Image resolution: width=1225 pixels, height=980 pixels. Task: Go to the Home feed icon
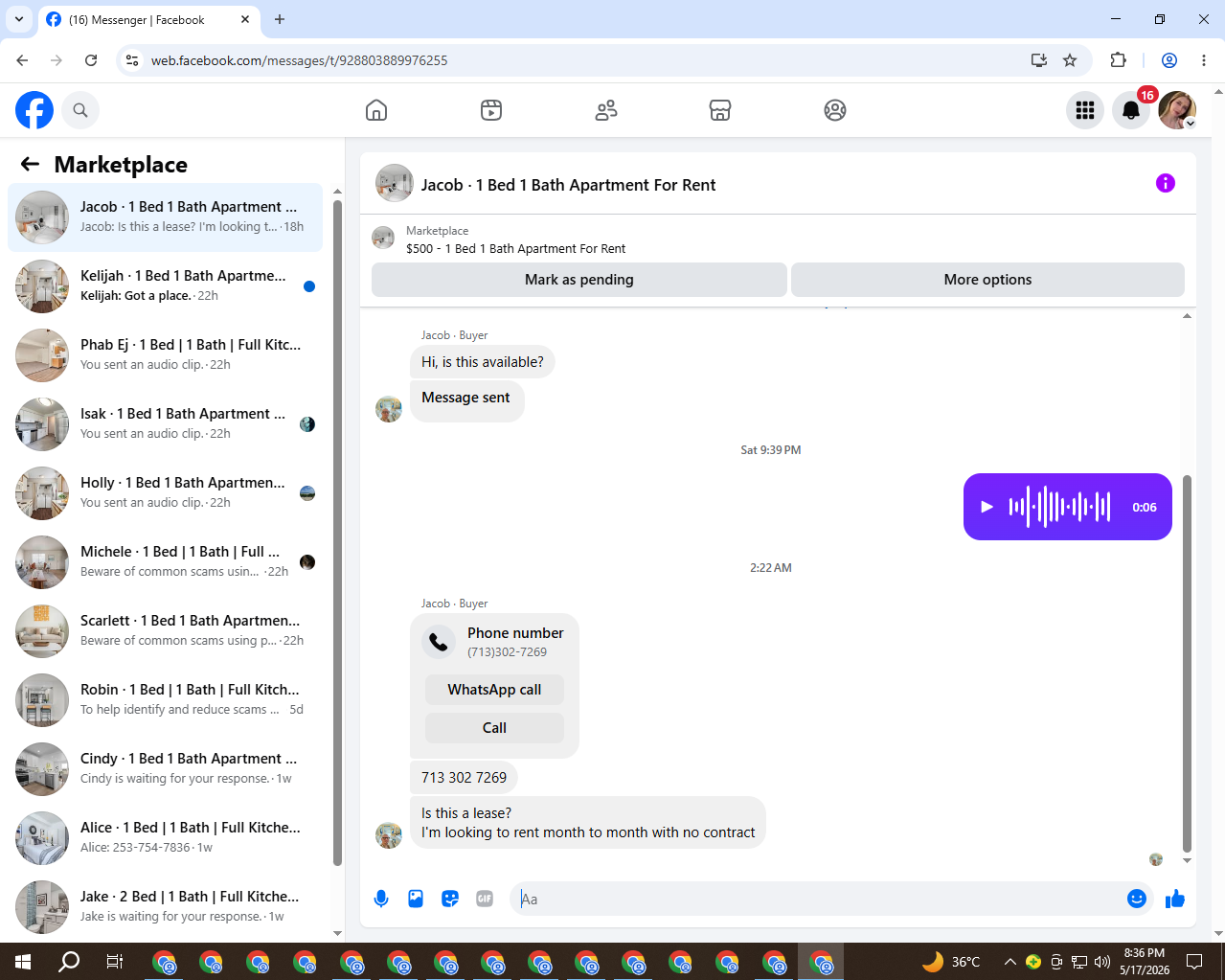point(376,110)
